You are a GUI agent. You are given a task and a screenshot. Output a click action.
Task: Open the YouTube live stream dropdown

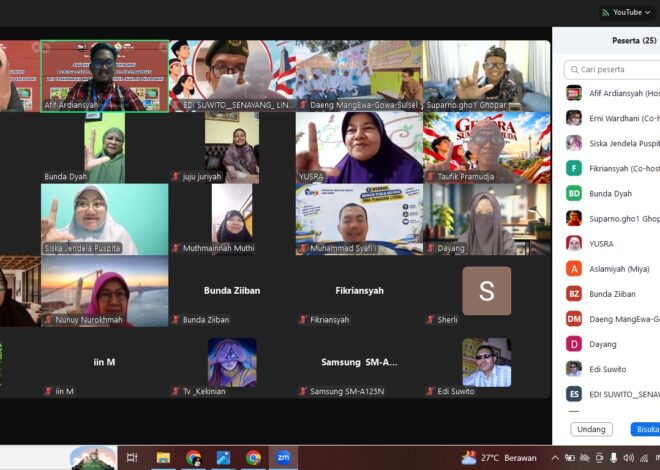(626, 12)
